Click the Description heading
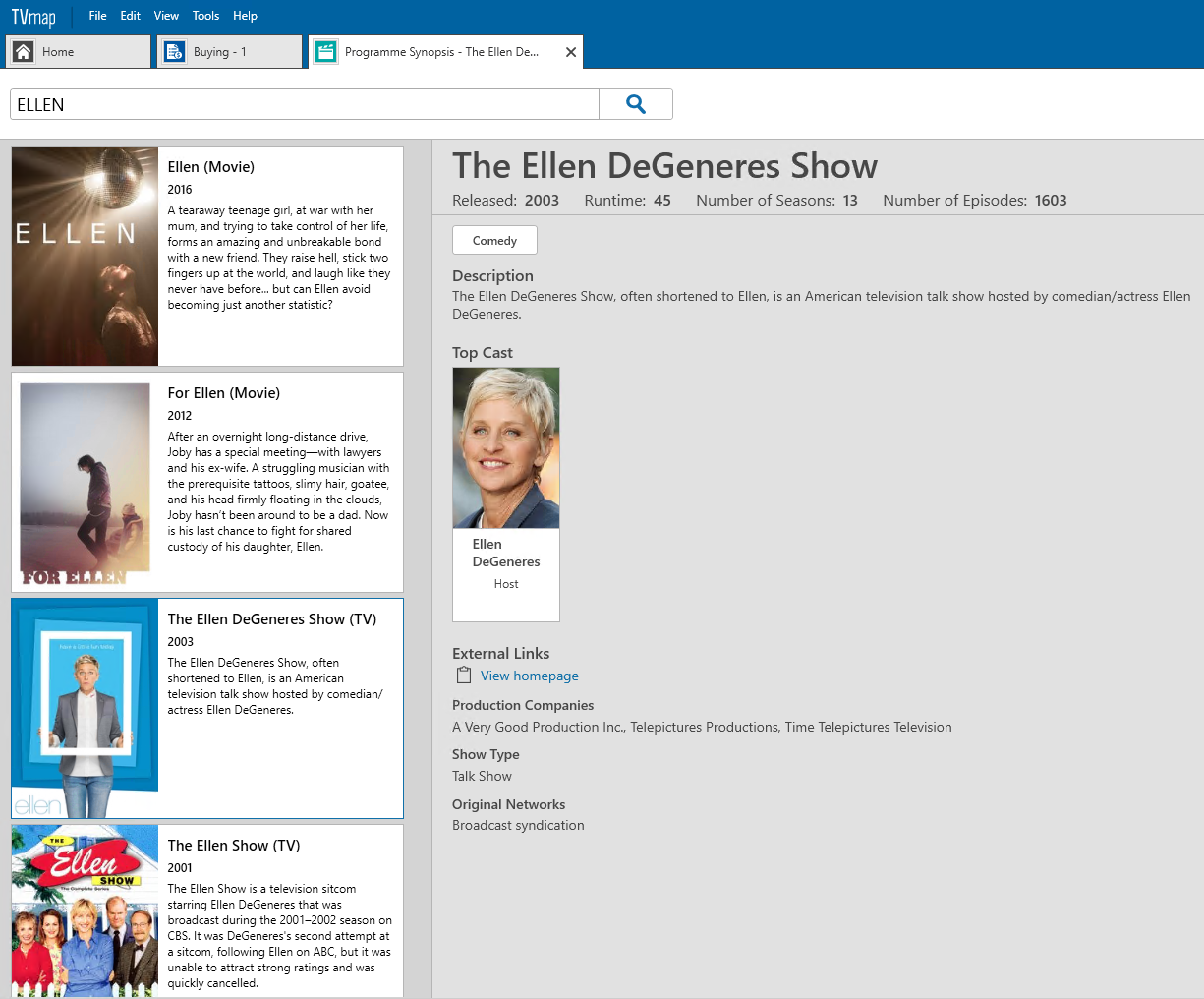The image size is (1204, 999). (x=492, y=276)
